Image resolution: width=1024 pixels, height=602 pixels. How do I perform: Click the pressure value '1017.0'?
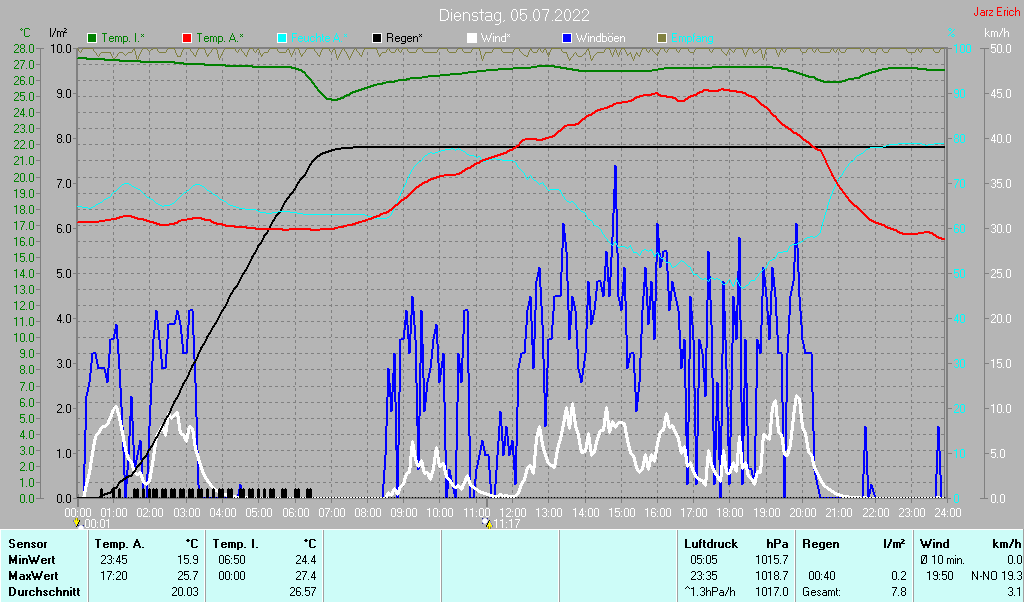(x=771, y=592)
